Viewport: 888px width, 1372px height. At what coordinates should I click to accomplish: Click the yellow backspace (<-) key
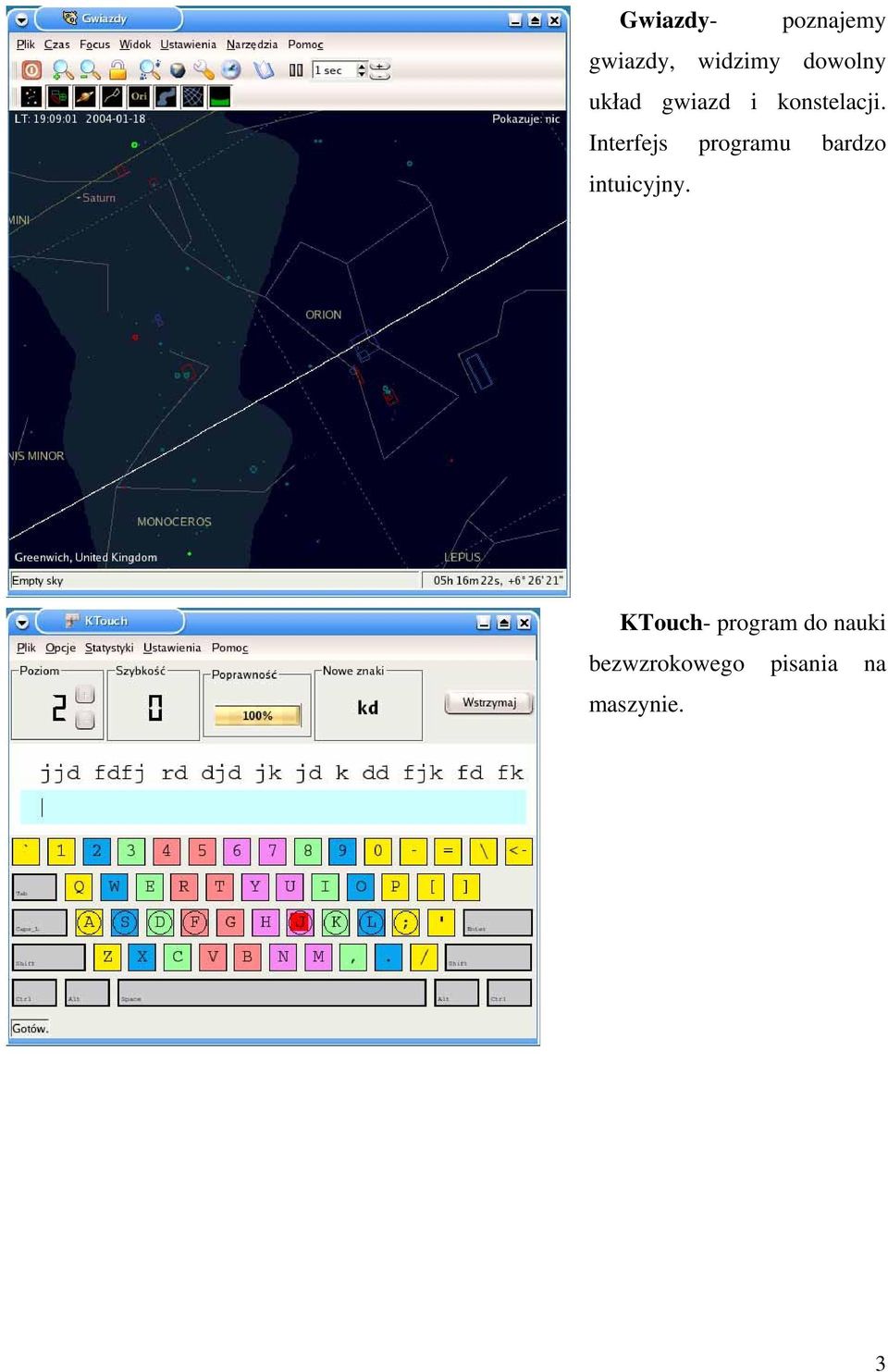pos(518,851)
